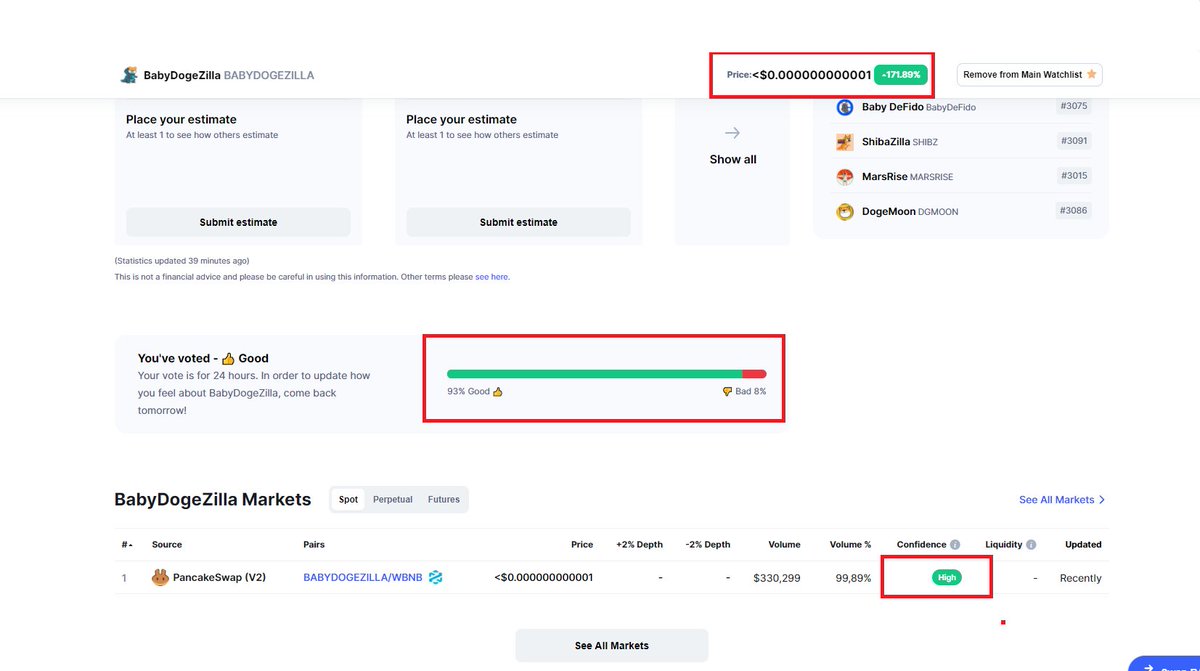Click the thumbs up icon beside 93% Good
The image size is (1200, 671).
pos(498,391)
